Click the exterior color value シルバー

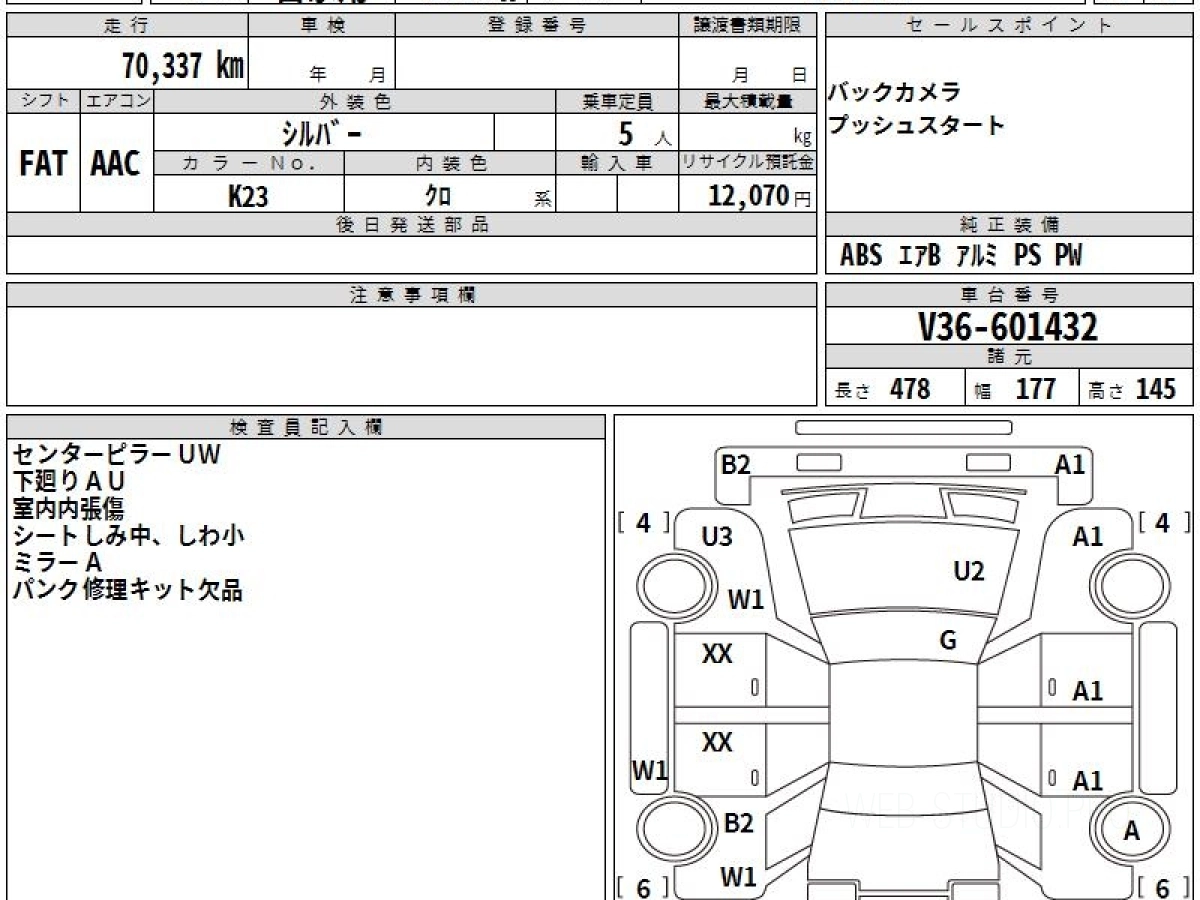point(320,132)
